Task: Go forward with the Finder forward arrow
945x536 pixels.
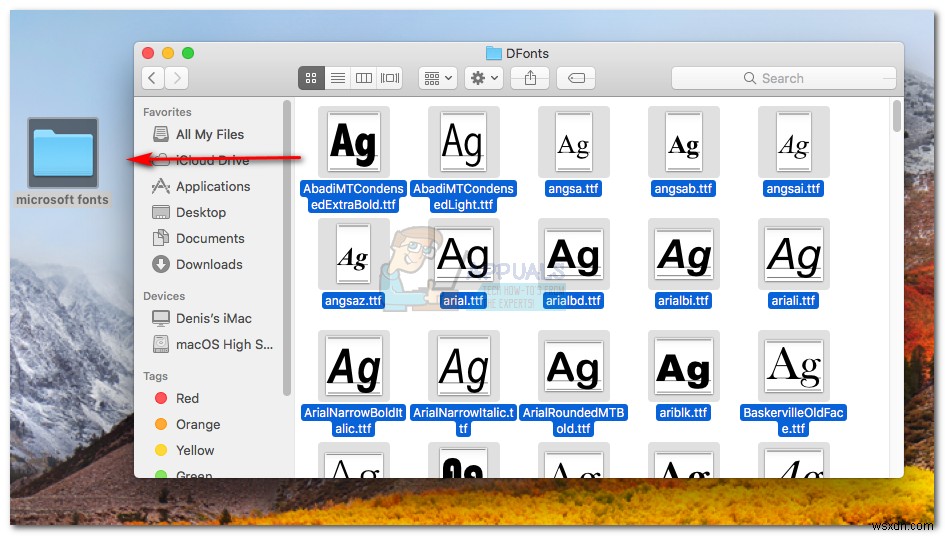Action: (177, 78)
